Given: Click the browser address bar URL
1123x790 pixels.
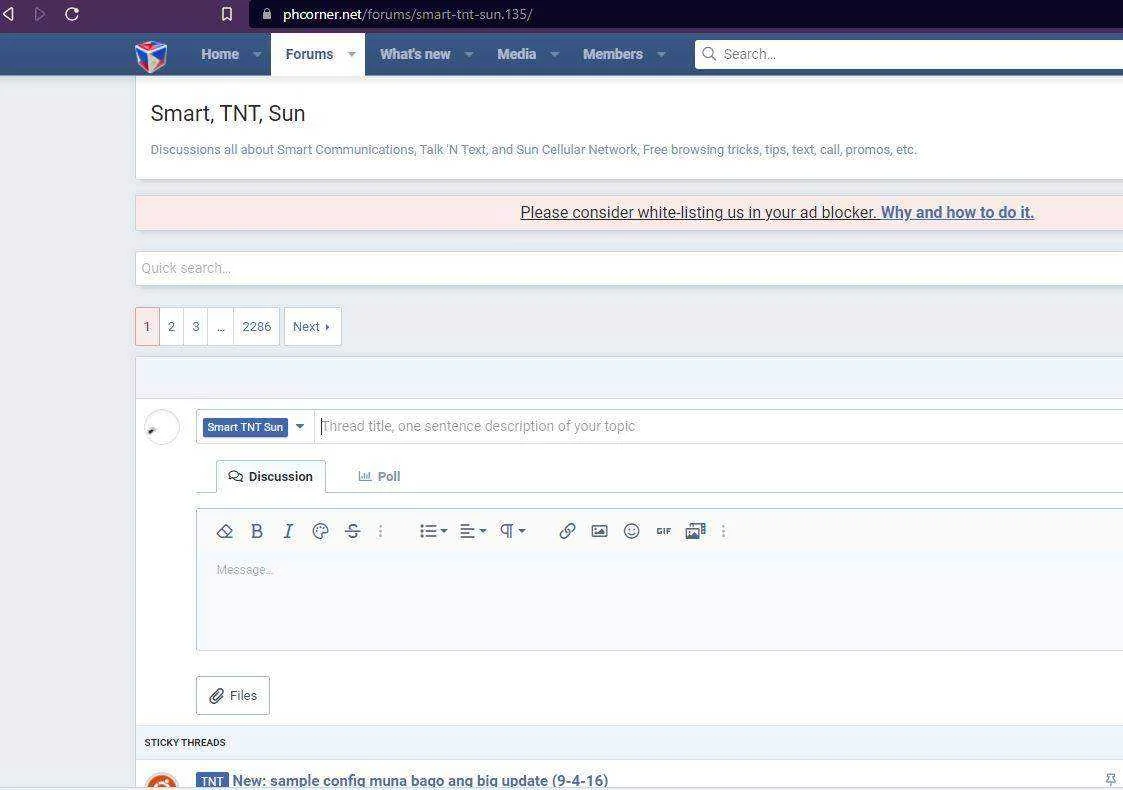Looking at the screenshot, I should [407, 14].
